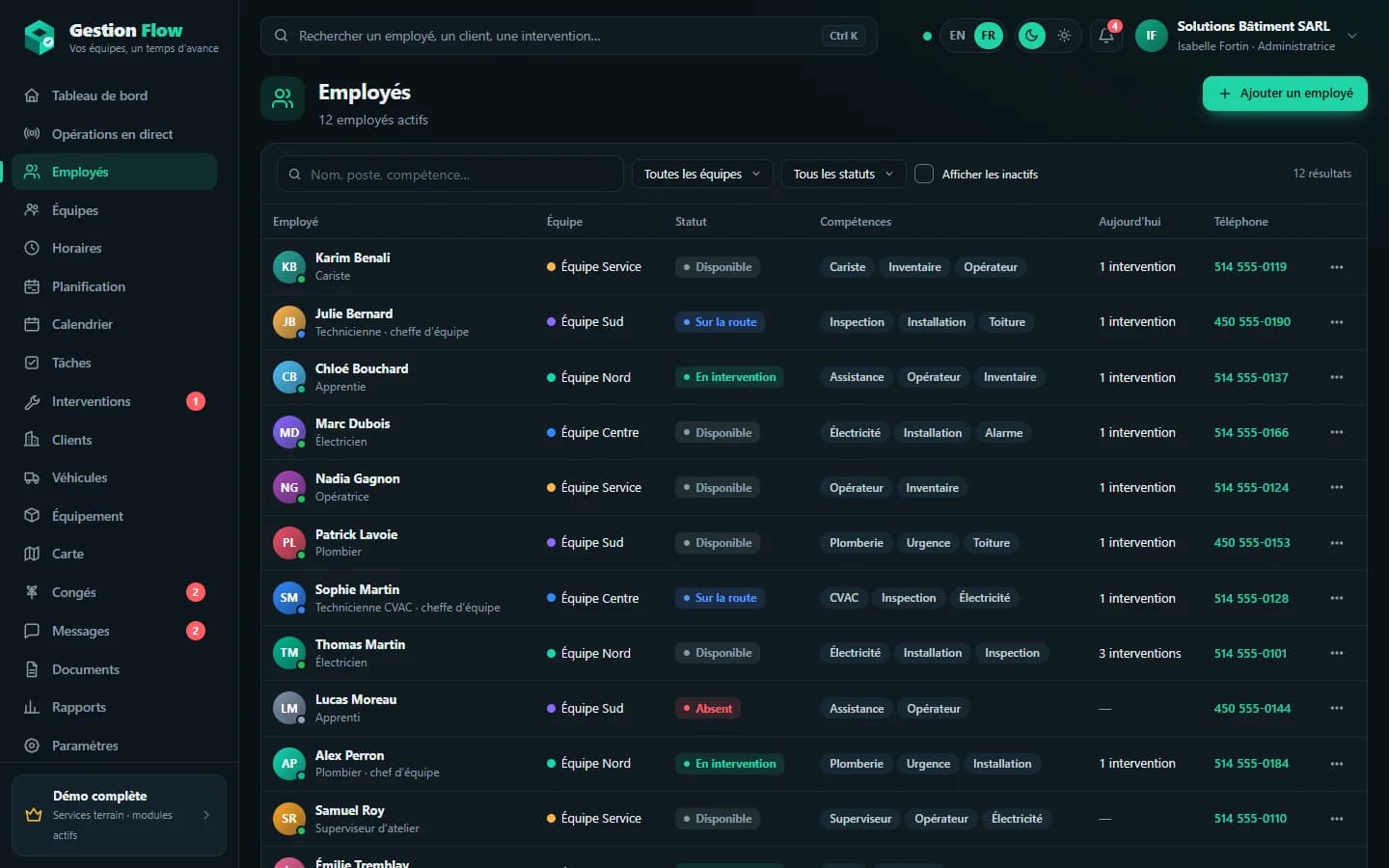1389x868 pixels.
Task: Open actions menu for Alex Perron
Action: pos(1337,764)
